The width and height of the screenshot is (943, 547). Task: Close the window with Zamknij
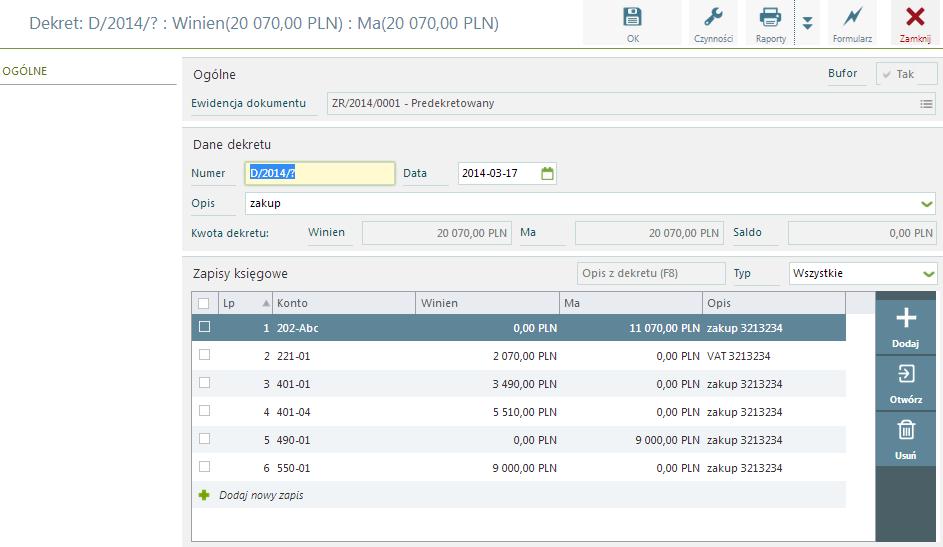915,23
